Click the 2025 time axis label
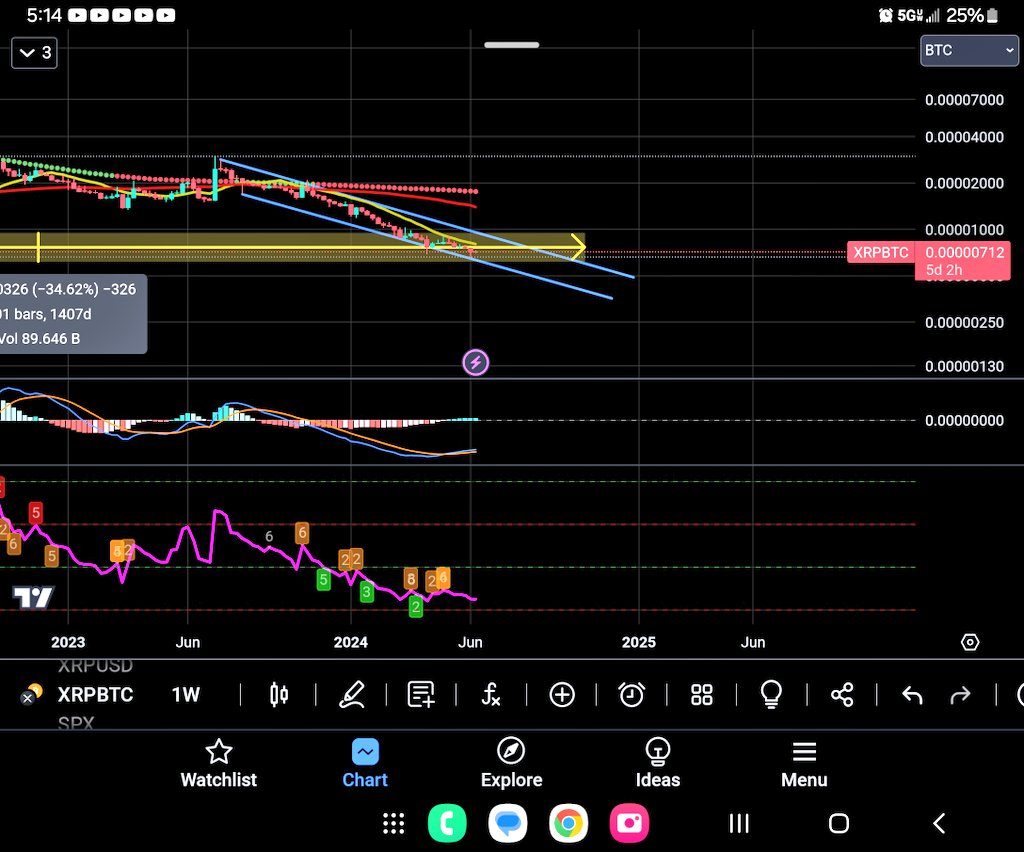The image size is (1024, 852). pyautogui.click(x=639, y=642)
